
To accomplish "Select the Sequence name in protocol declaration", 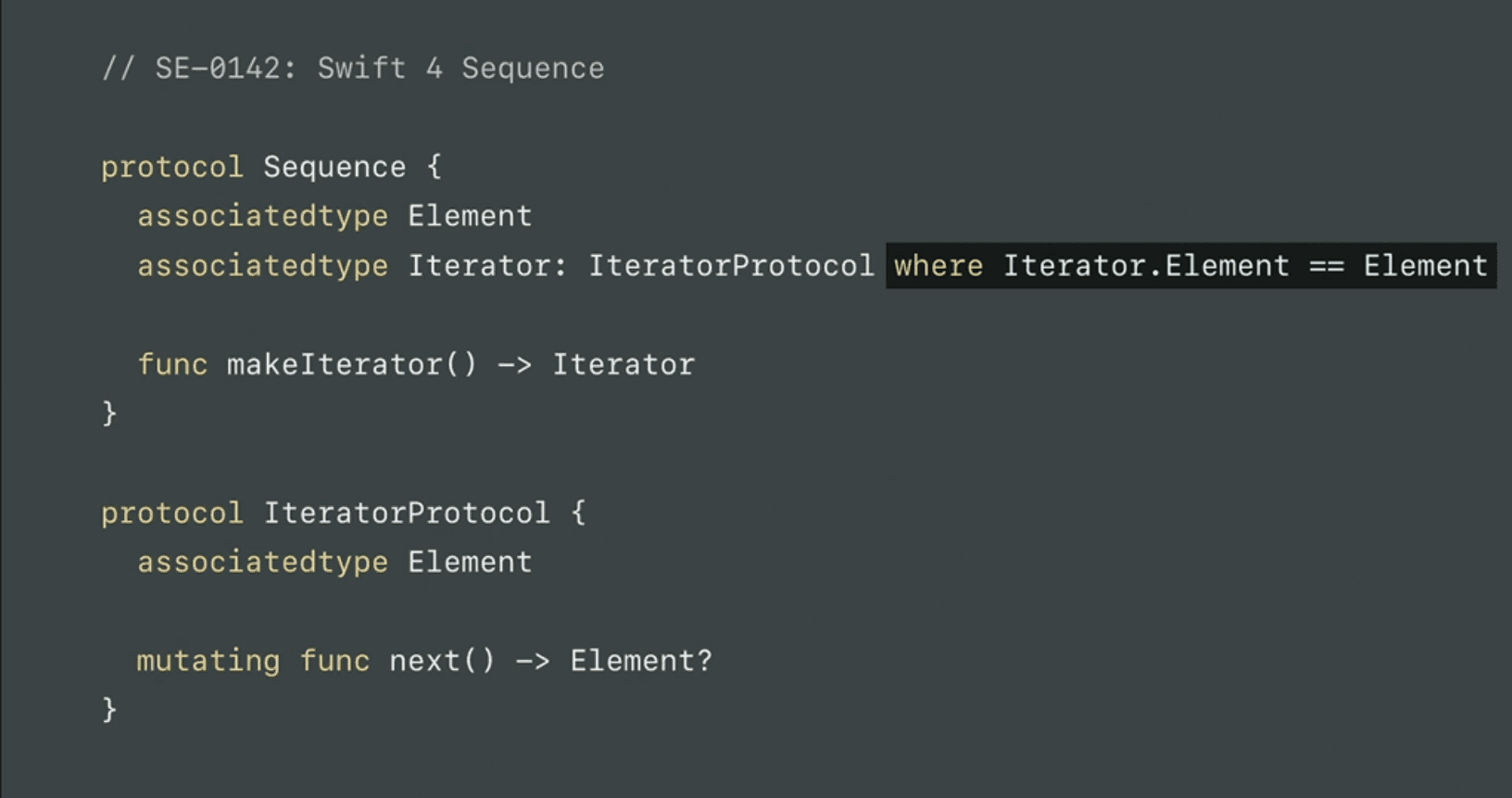I will [334, 168].
